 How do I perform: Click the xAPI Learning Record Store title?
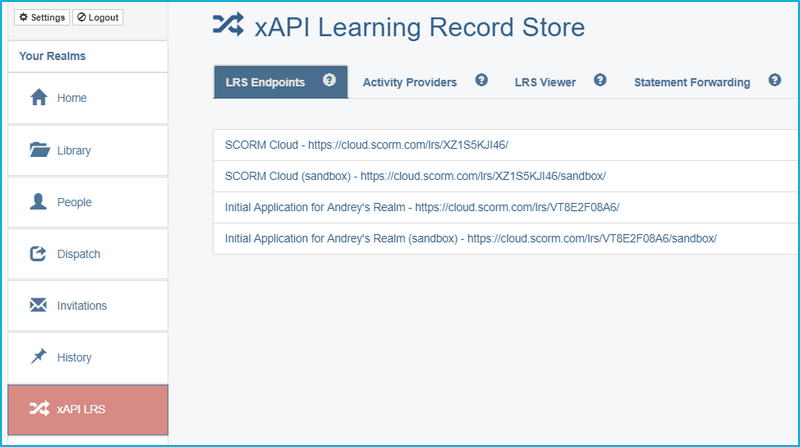(419, 27)
